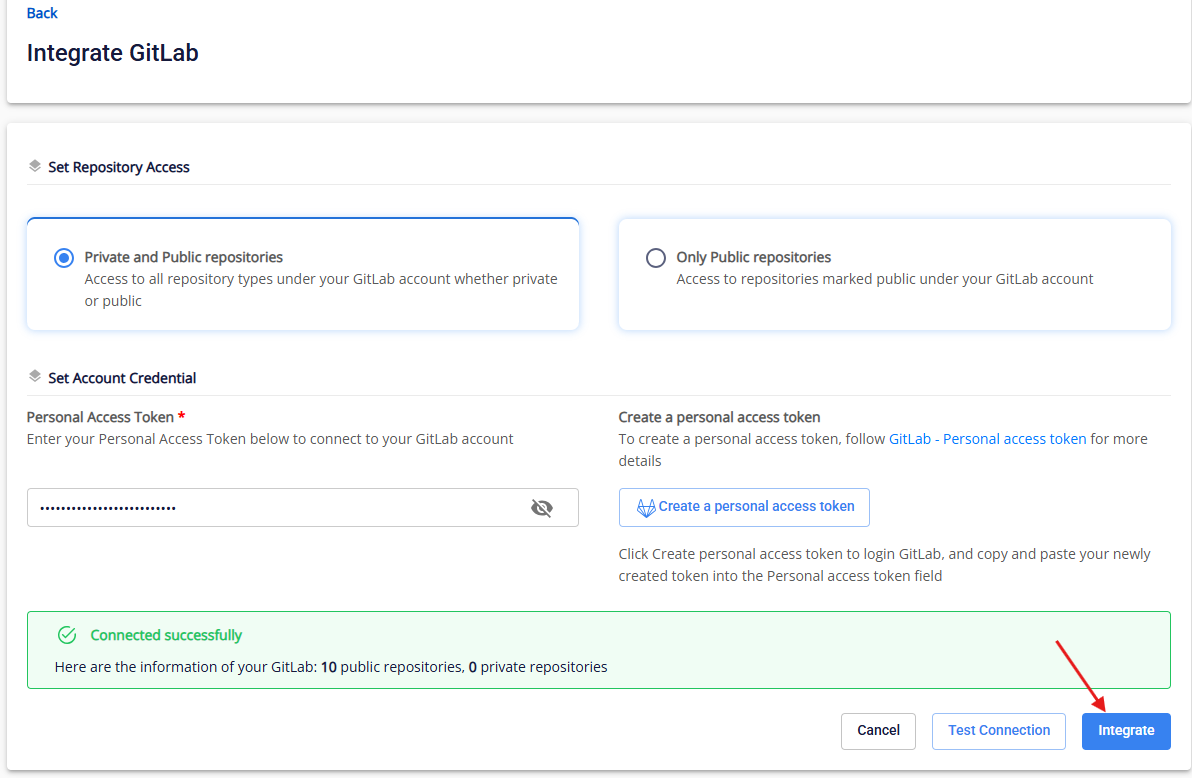The image size is (1192, 778).
Task: Click the green Connected successfully checkmark icon
Action: [x=67, y=635]
